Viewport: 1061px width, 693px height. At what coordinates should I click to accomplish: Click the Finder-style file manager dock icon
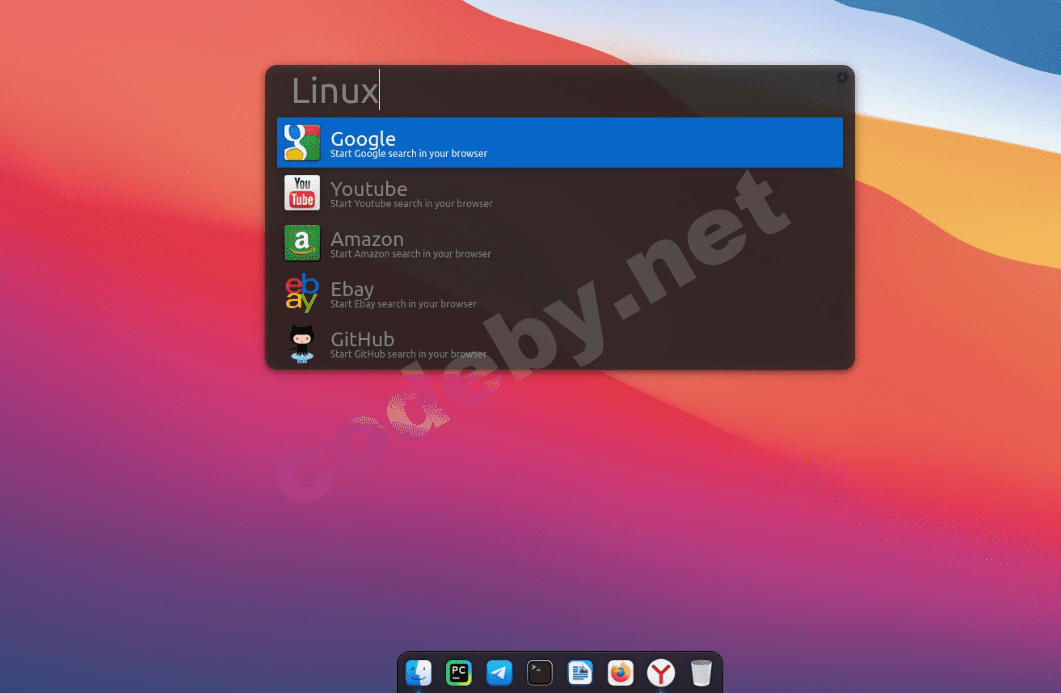tap(419, 672)
